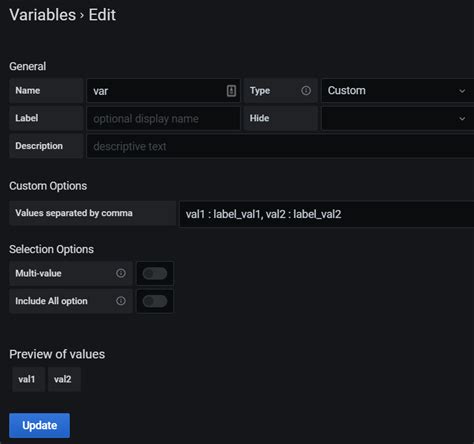Click the Update button
The height and width of the screenshot is (444, 474).
point(39,425)
